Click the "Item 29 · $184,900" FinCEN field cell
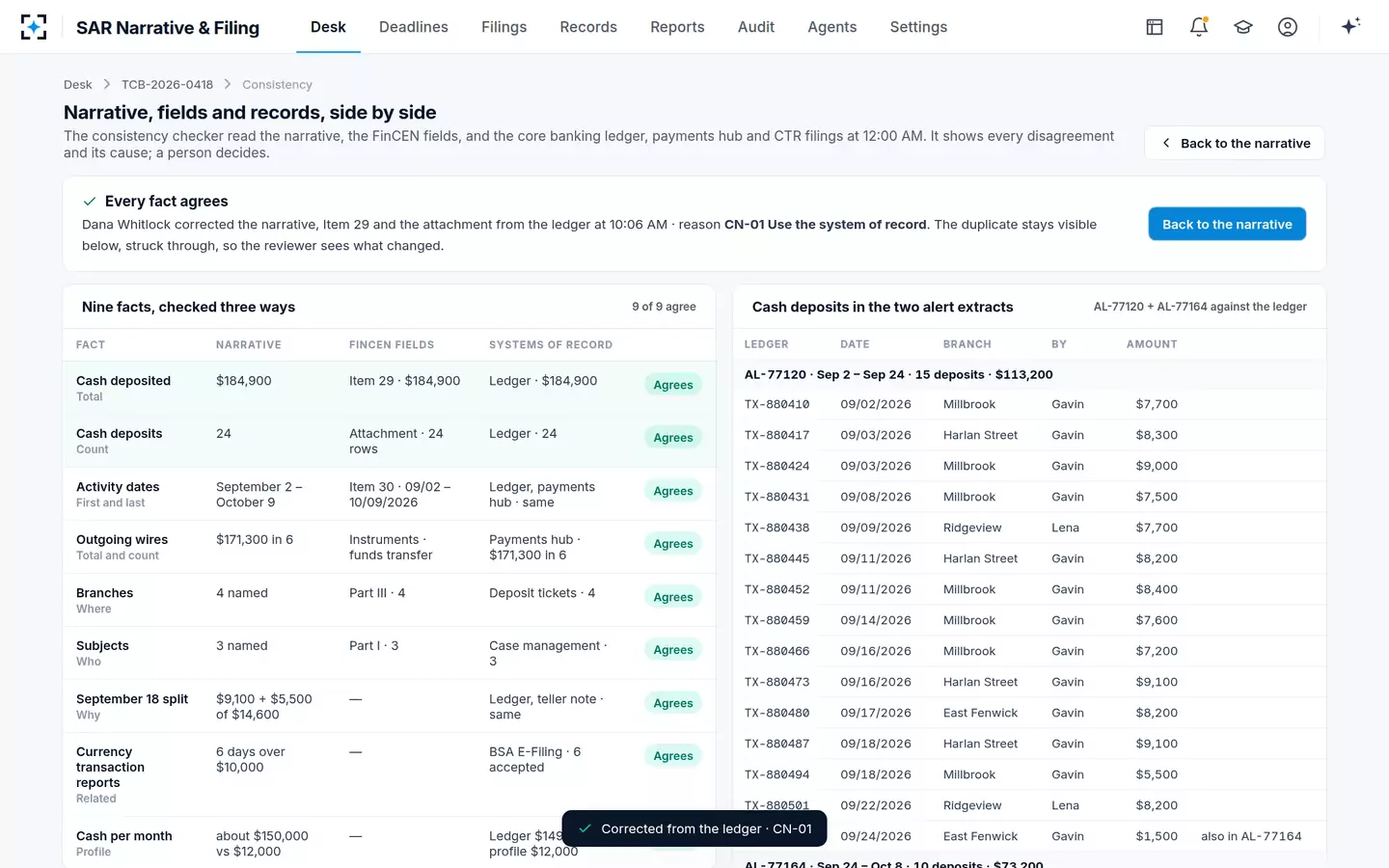The height and width of the screenshot is (868, 1389). 404,381
